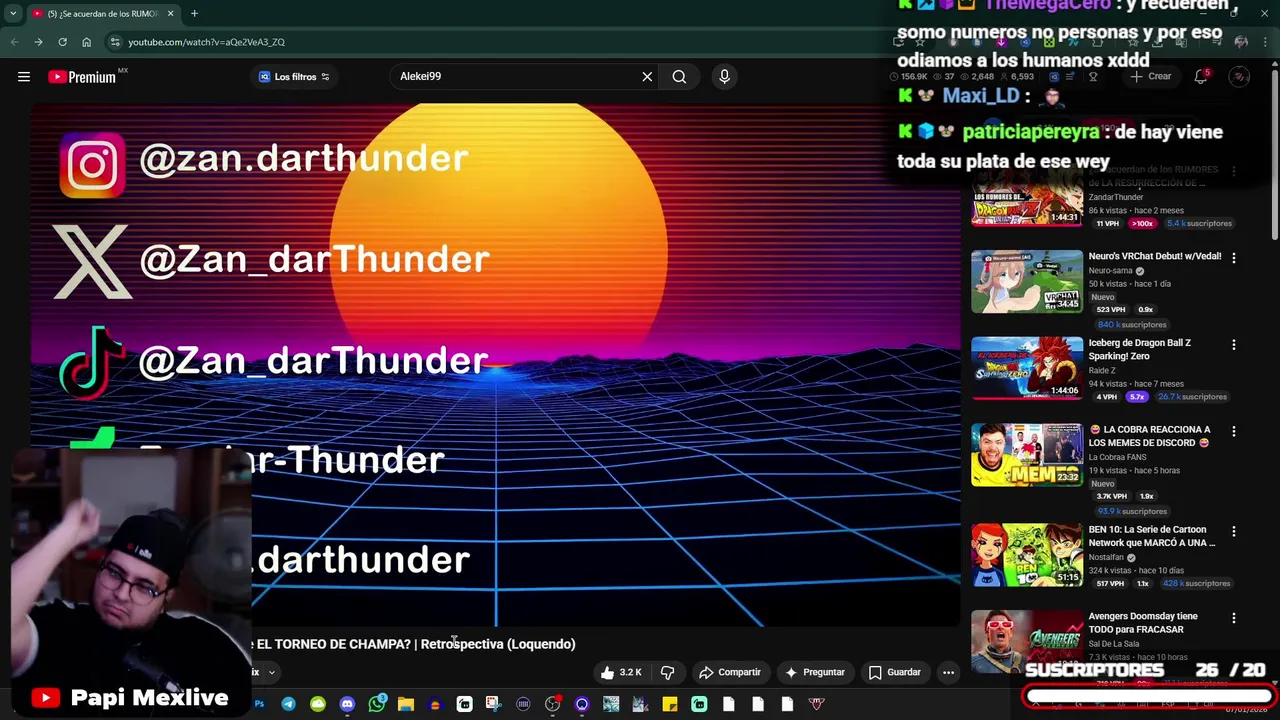Viewport: 1280px width, 720px height.
Task: Open the Nostalfan channel link
Action: (1106, 558)
